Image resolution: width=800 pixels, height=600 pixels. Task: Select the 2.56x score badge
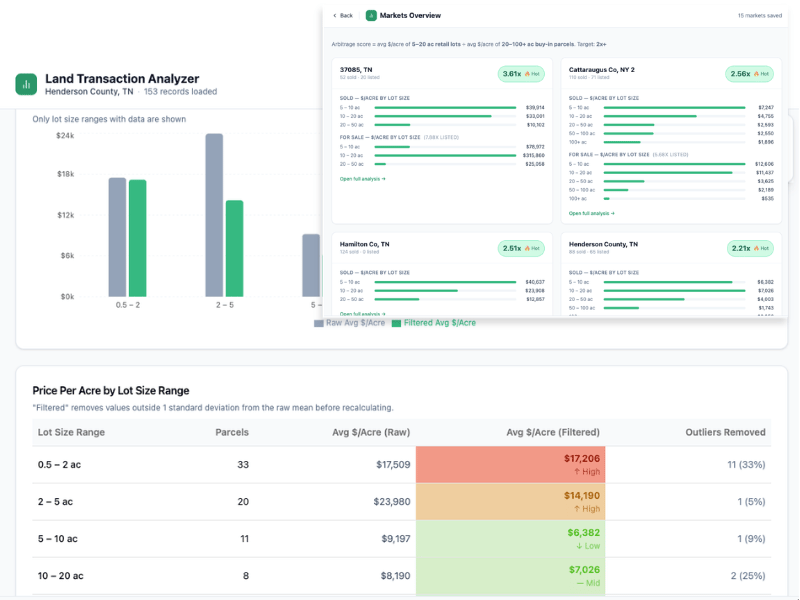(749, 74)
